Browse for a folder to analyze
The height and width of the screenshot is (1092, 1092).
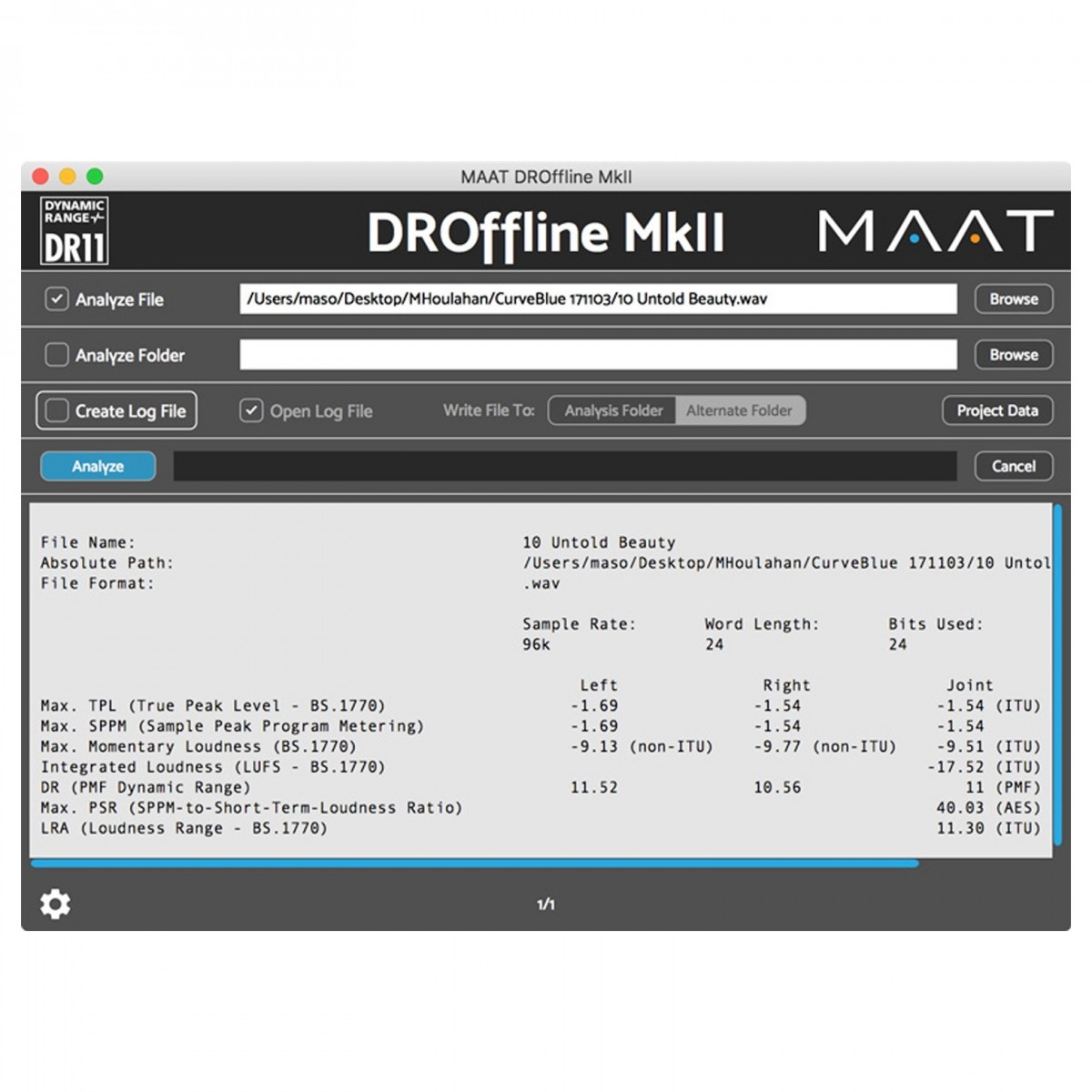click(x=1013, y=355)
